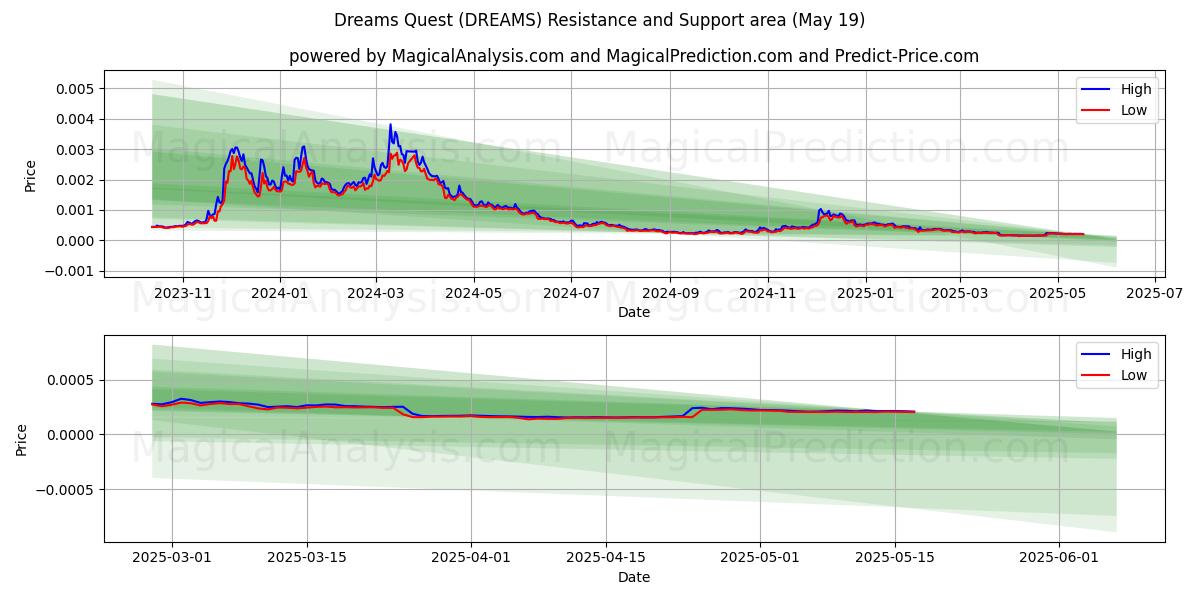Click the '2024-03' x-axis label

point(376,293)
